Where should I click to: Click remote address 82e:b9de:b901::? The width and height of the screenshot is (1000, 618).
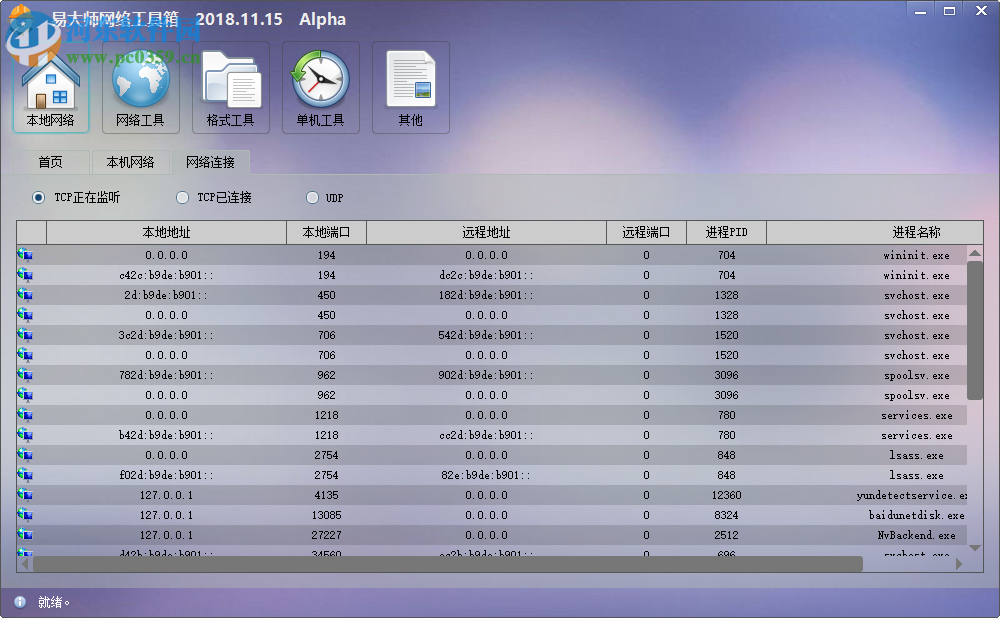coord(487,475)
